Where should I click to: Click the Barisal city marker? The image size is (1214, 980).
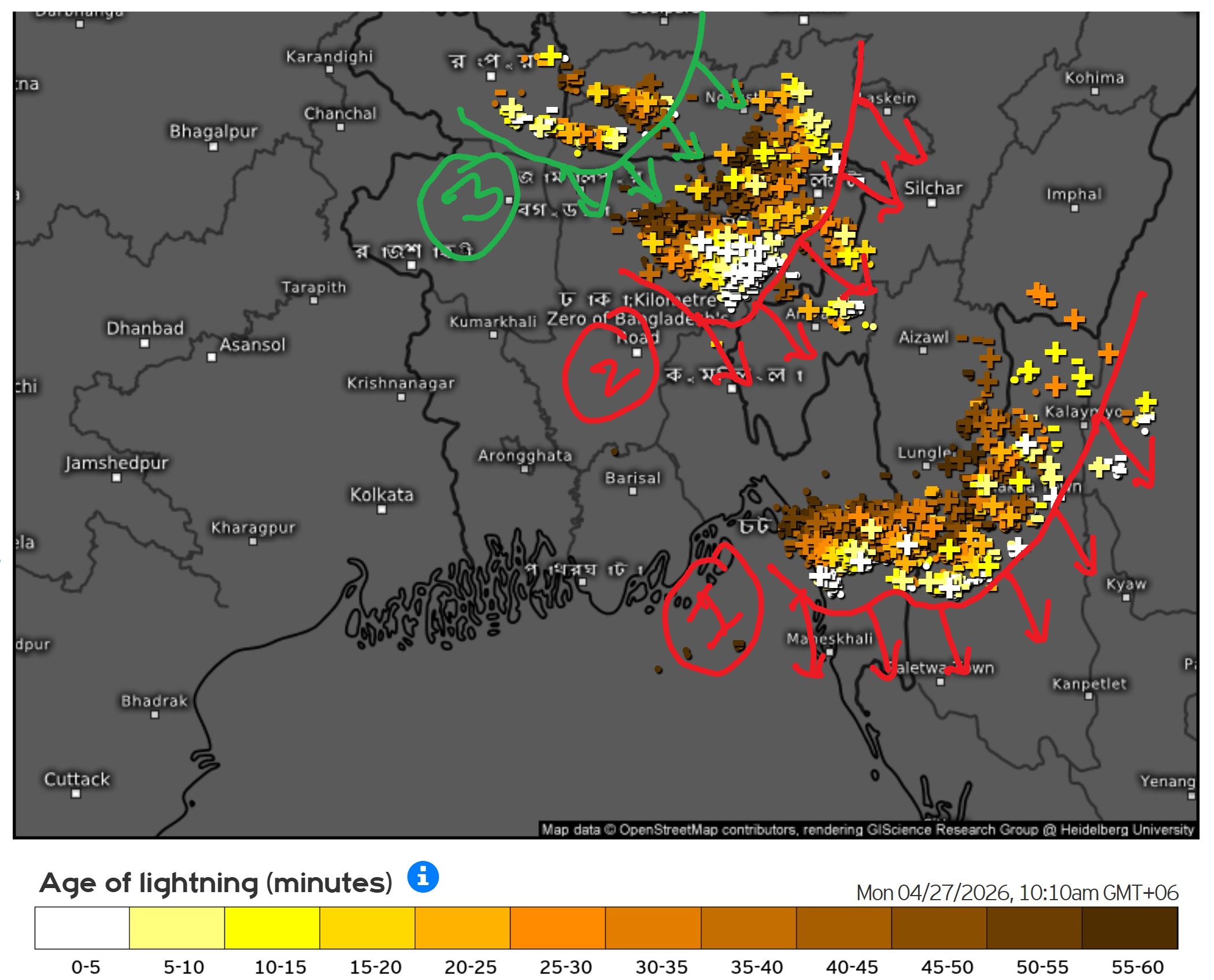point(632,491)
